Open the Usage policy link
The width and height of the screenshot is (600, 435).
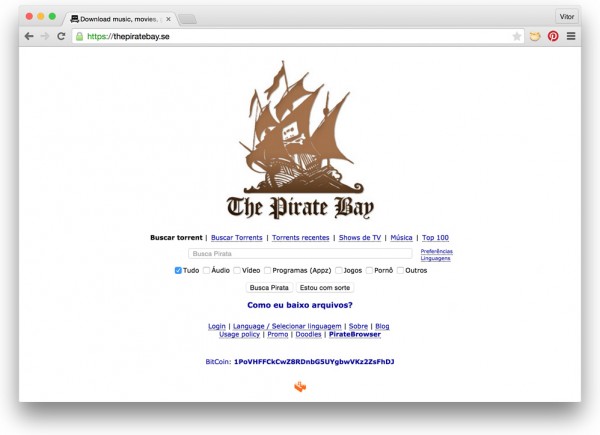pos(240,334)
